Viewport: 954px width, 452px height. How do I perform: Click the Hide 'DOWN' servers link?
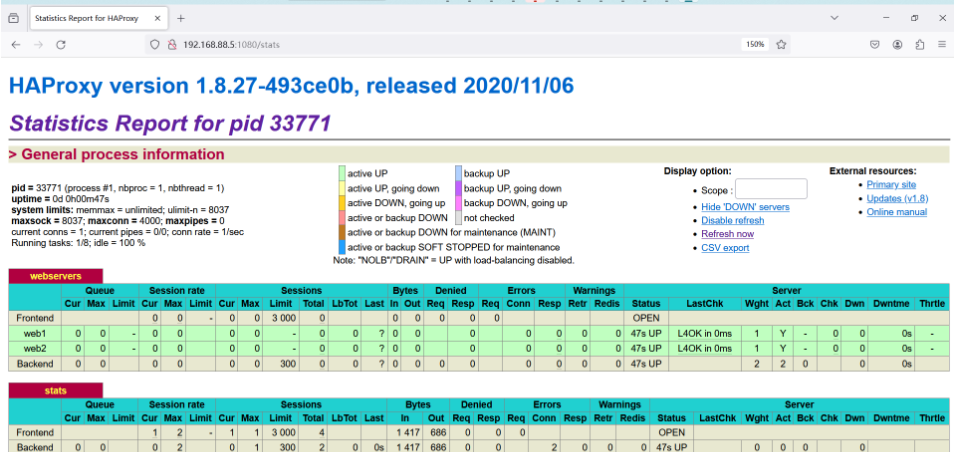(745, 207)
